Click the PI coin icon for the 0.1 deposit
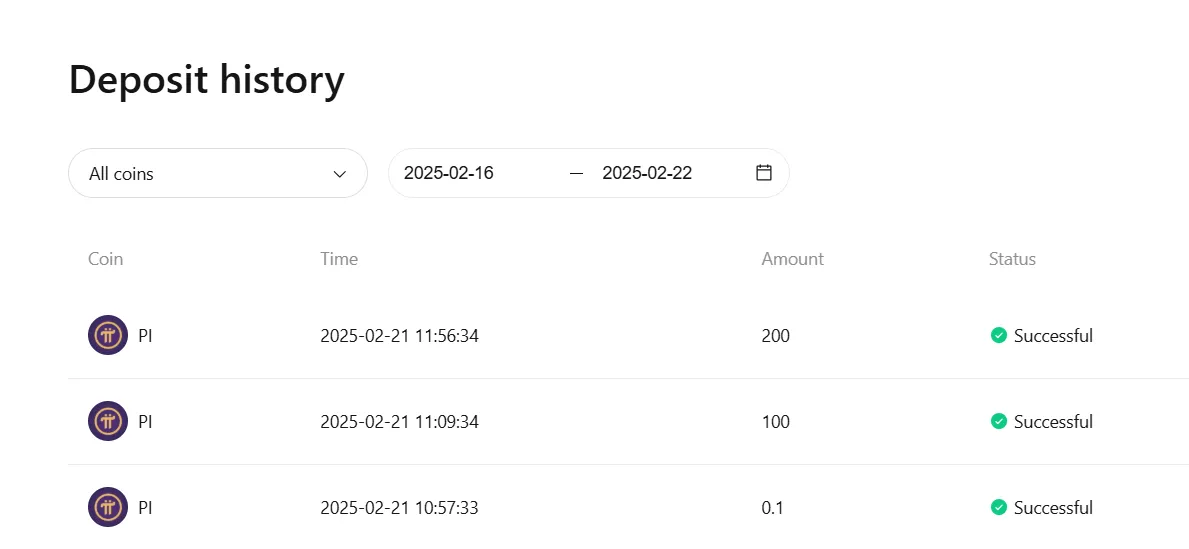 (x=108, y=507)
